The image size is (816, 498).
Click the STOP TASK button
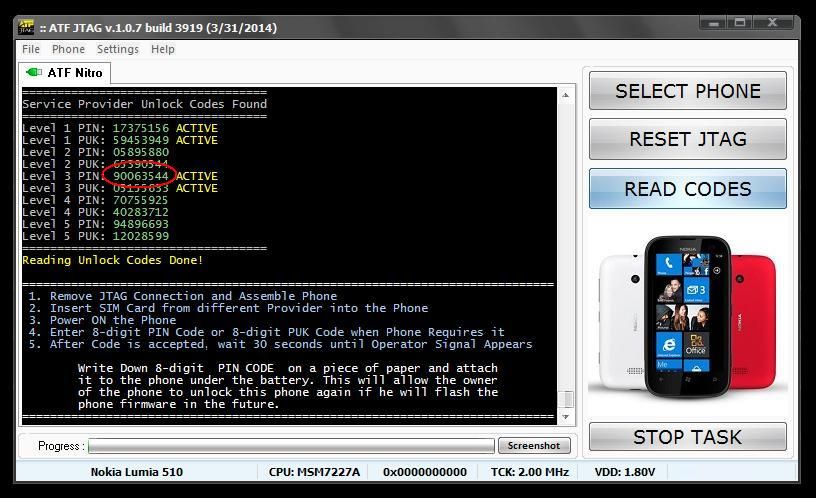click(687, 437)
